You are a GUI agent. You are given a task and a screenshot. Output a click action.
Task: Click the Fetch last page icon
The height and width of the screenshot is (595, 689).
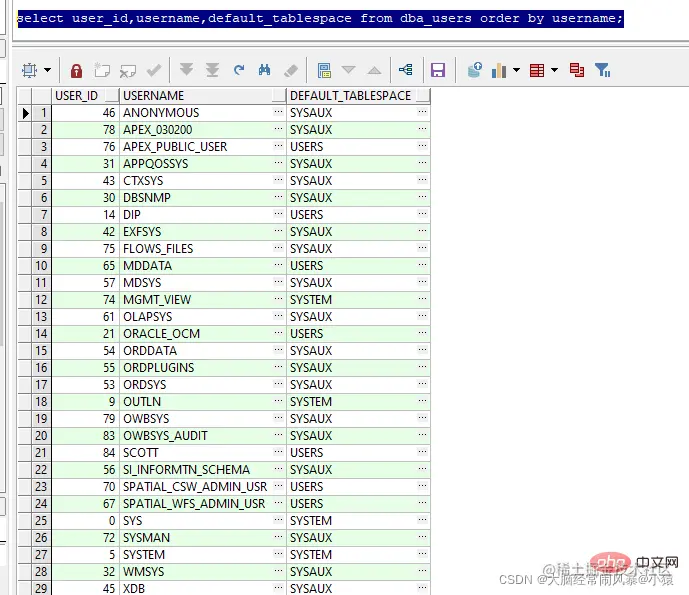coord(213,70)
